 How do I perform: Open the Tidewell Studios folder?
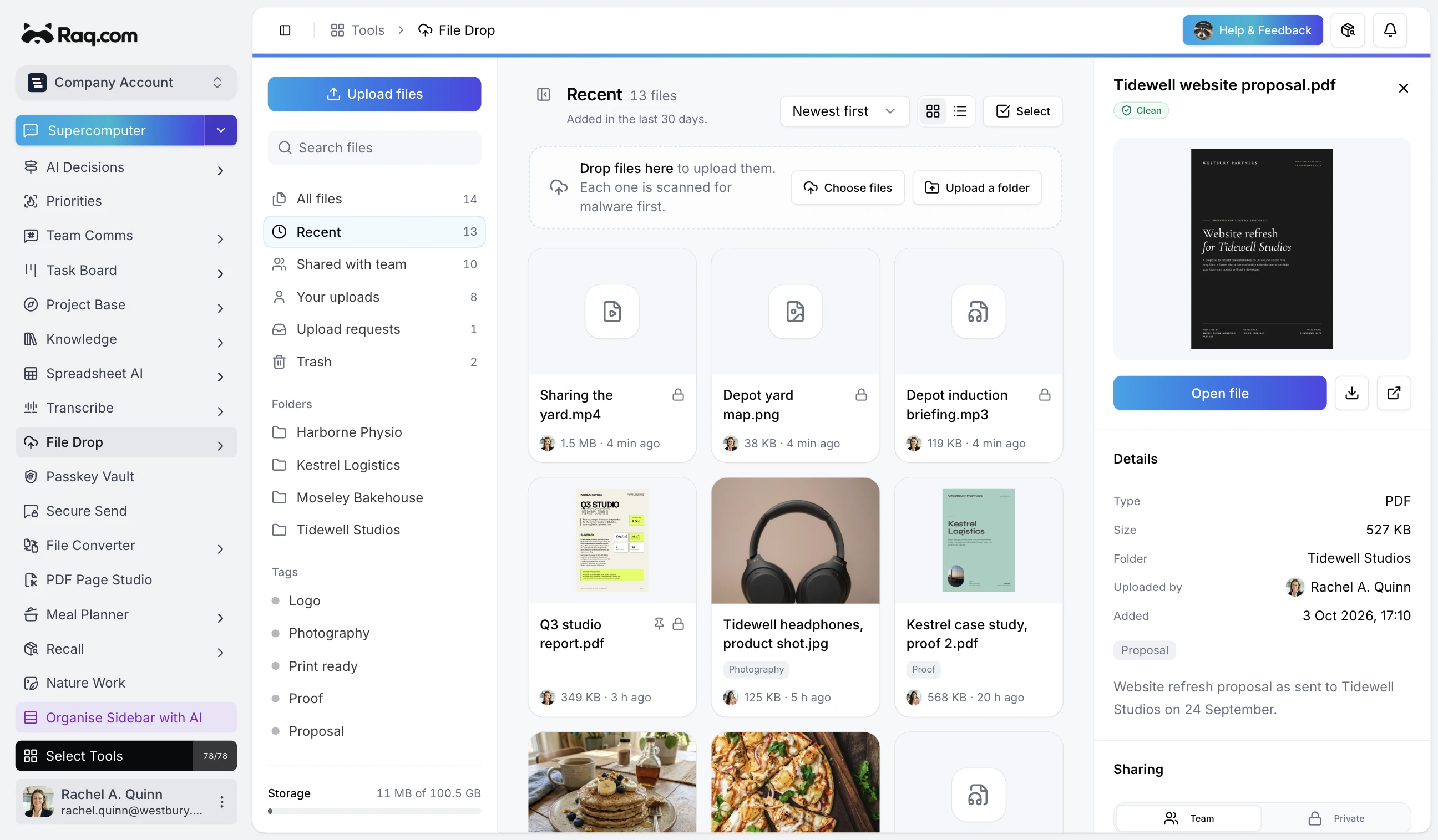(374, 530)
